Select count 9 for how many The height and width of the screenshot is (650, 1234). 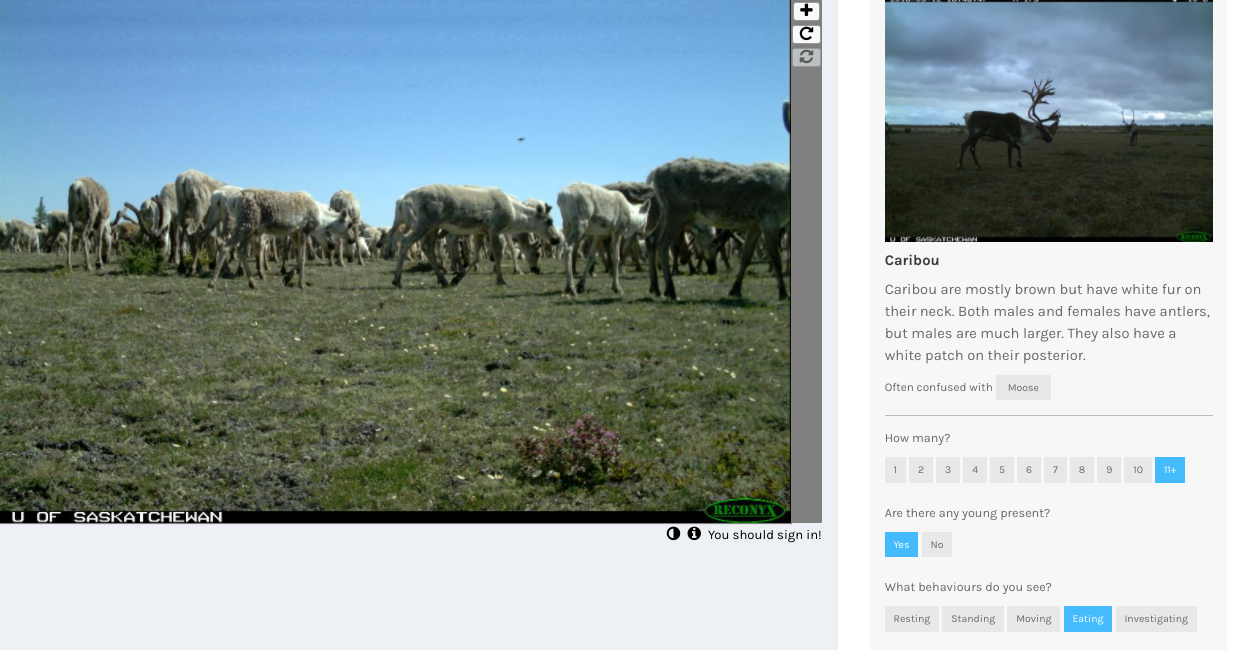[x=1109, y=470]
